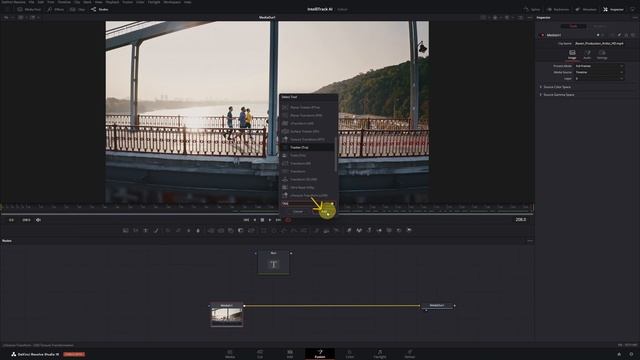The image size is (640, 360).
Task: Go to the Color page
Action: pyautogui.click(x=350, y=354)
